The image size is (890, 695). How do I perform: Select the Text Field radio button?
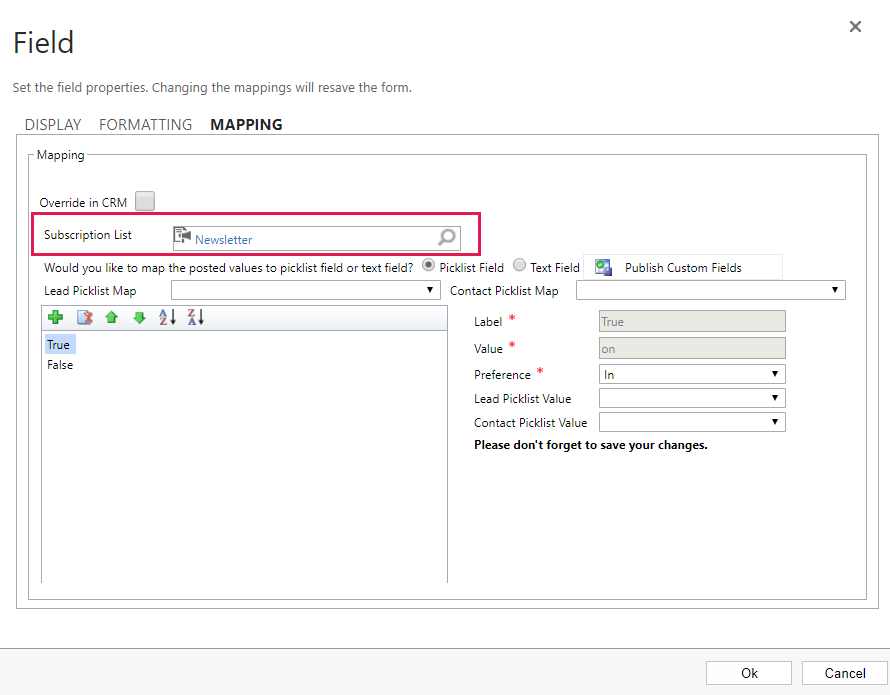coord(519,266)
